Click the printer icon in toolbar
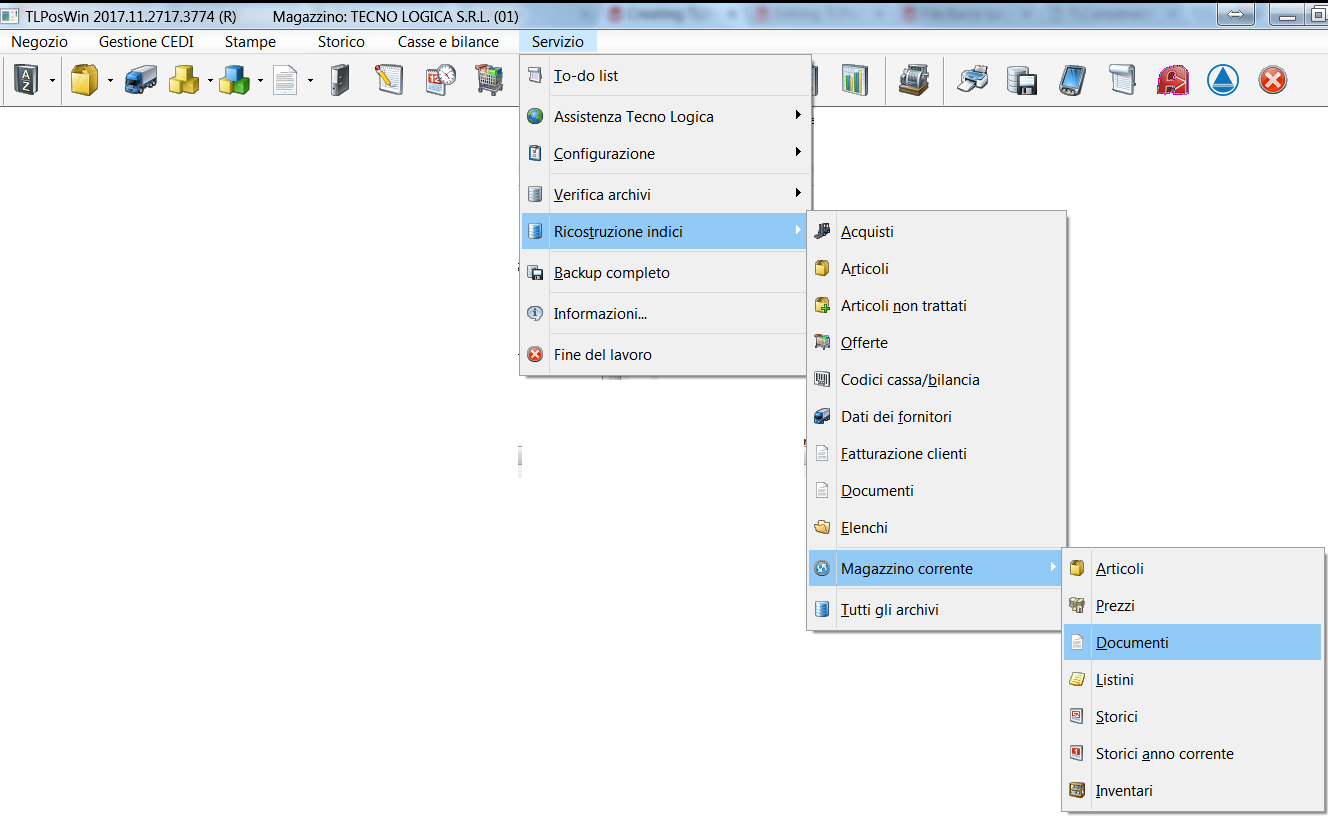Screen dimensions: 1328x816 tap(973, 80)
